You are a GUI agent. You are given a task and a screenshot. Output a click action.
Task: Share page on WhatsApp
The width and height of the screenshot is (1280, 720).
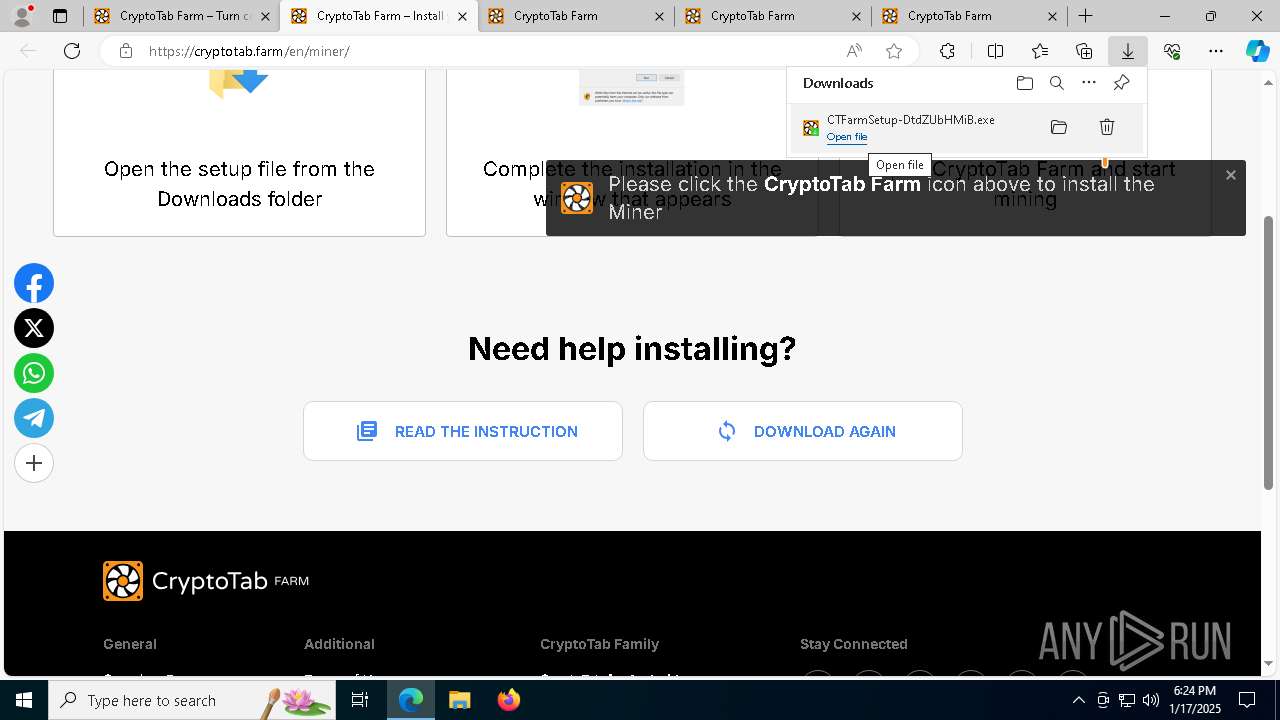coord(34,373)
